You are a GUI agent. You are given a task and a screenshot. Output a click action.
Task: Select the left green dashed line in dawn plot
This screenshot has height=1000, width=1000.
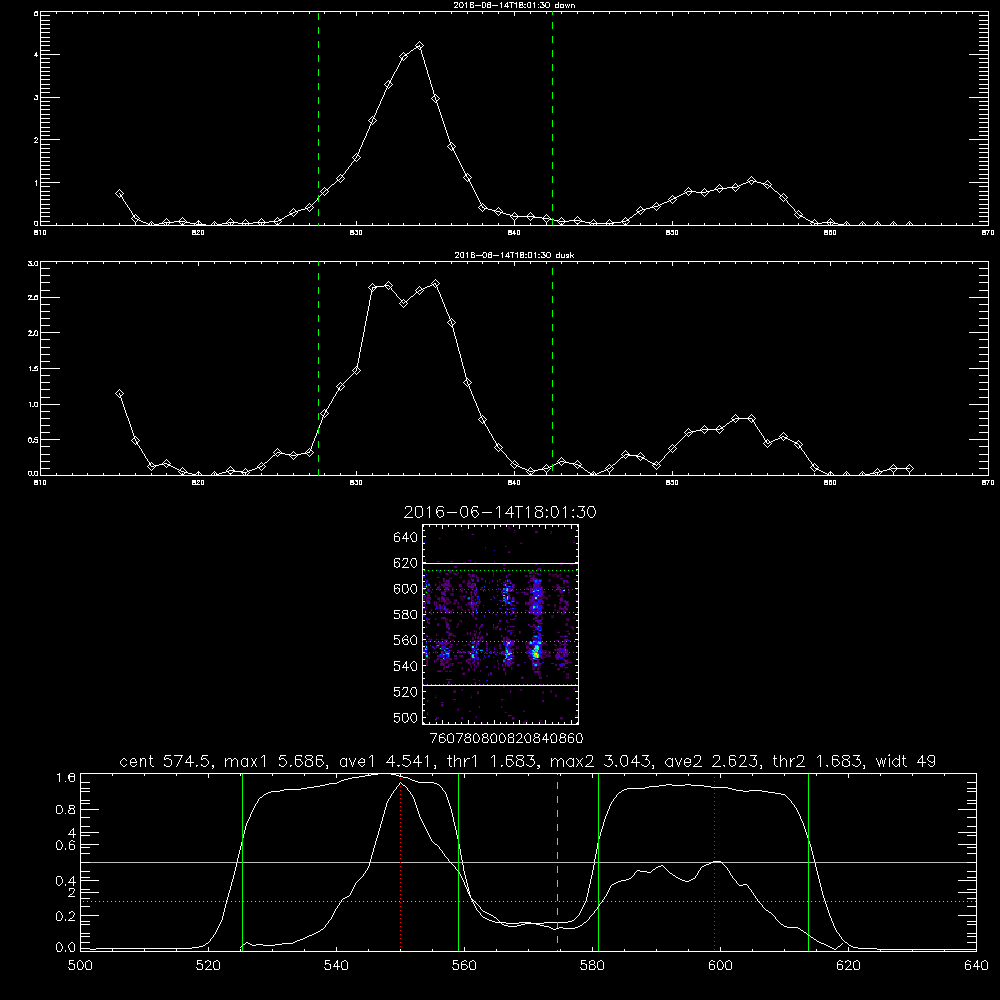pyautogui.click(x=318, y=118)
